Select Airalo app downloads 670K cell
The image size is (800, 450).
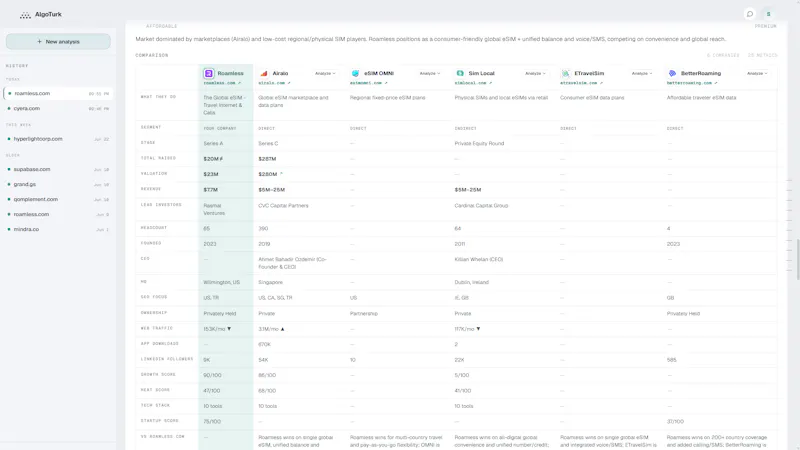[264, 344]
